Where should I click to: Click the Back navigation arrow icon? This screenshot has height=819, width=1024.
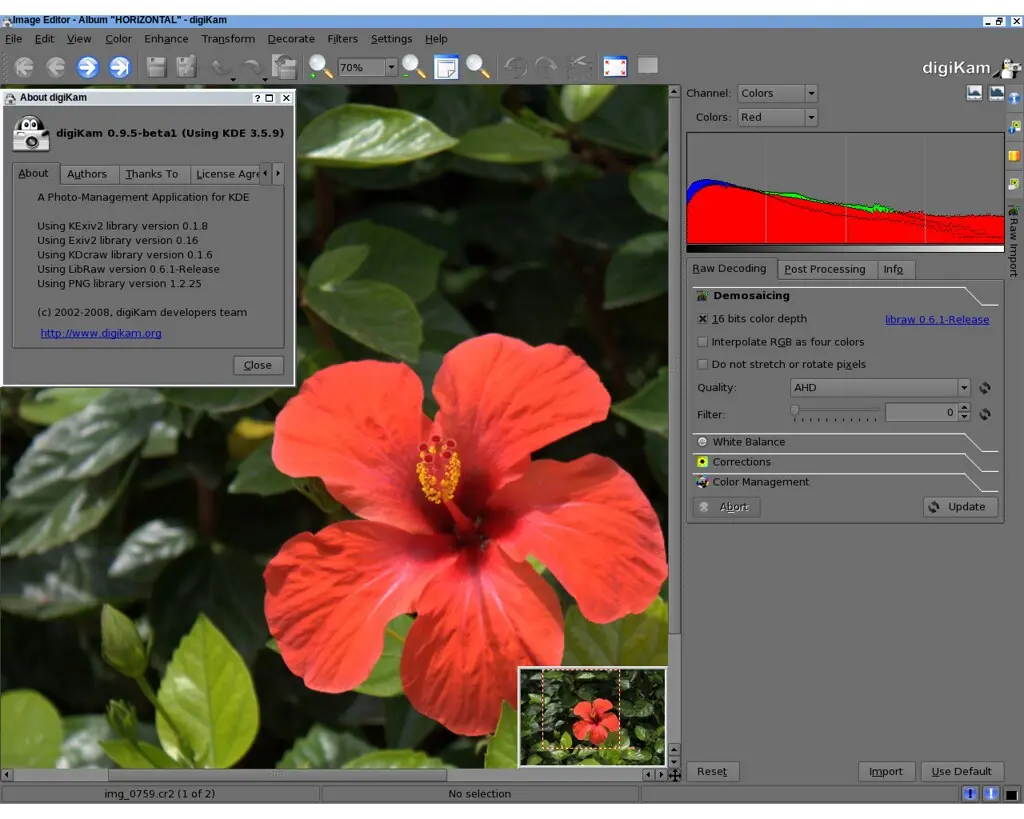pos(56,67)
